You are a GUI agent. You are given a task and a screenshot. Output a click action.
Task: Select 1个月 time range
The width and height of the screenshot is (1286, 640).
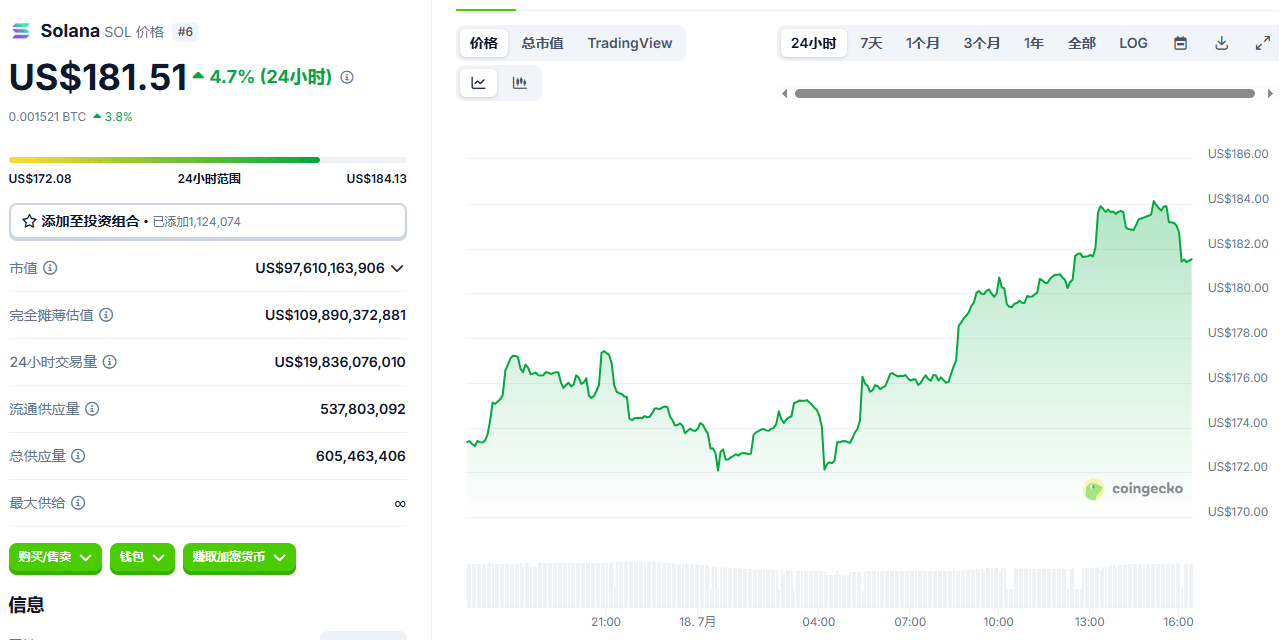click(x=923, y=43)
